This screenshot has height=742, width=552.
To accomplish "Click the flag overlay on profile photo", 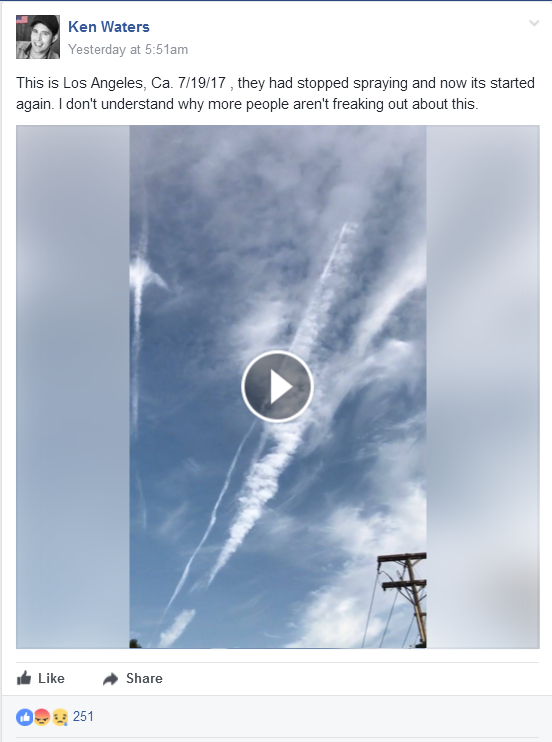I will point(22,19).
